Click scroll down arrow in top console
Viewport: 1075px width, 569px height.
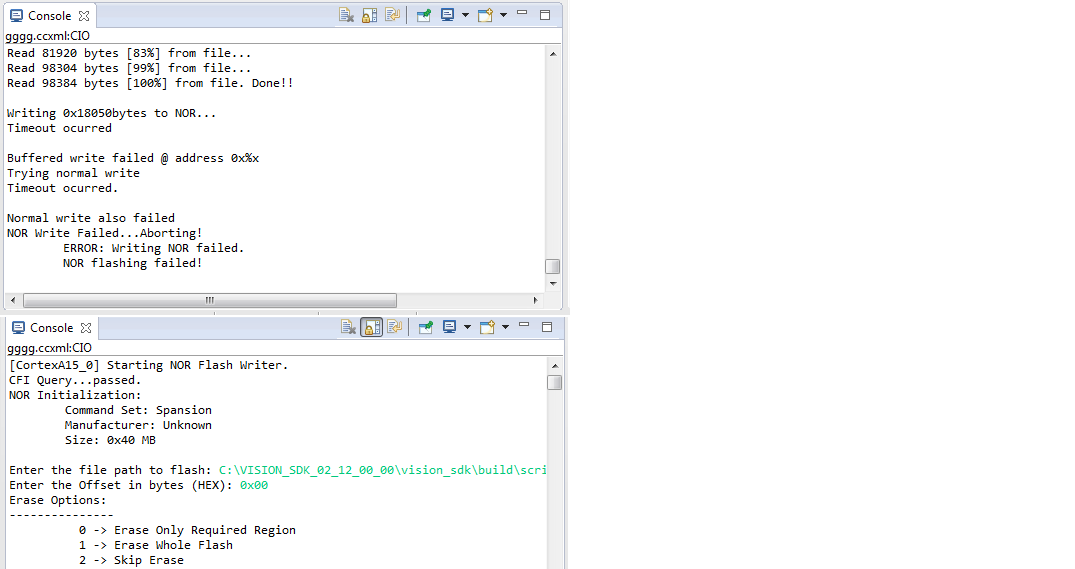tap(553, 284)
